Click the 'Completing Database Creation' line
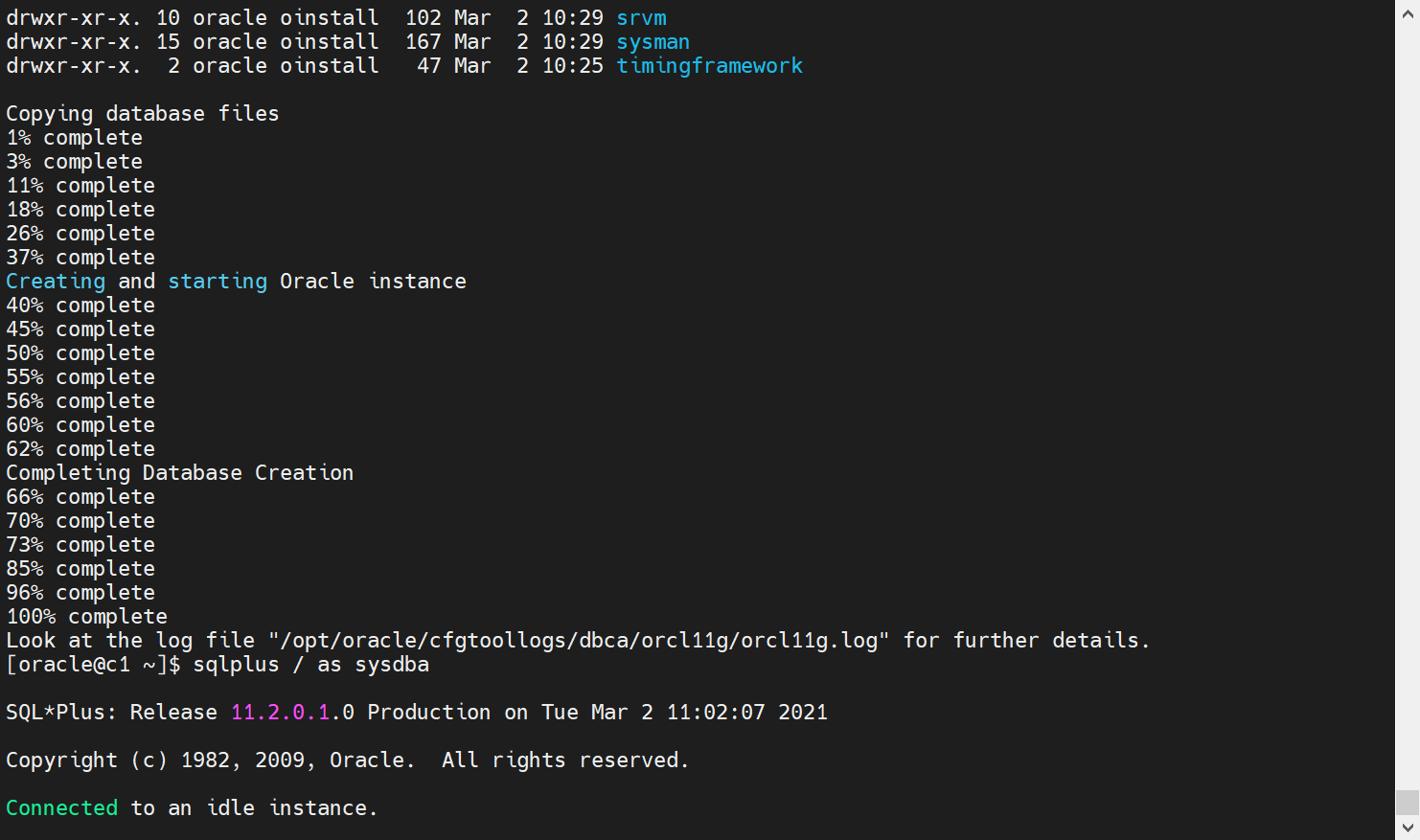This screenshot has height=840, width=1420. click(x=179, y=473)
